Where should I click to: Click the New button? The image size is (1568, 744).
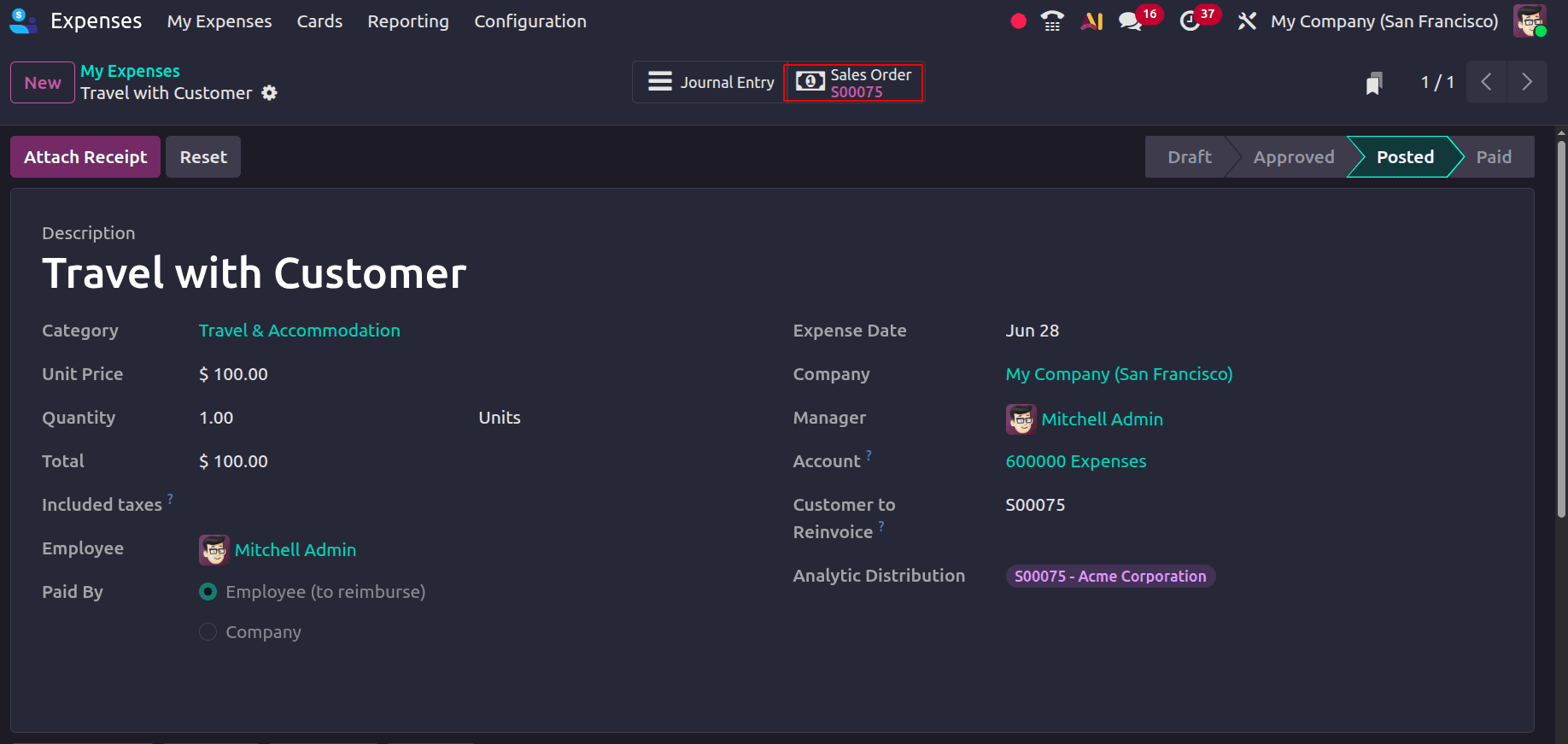click(43, 83)
